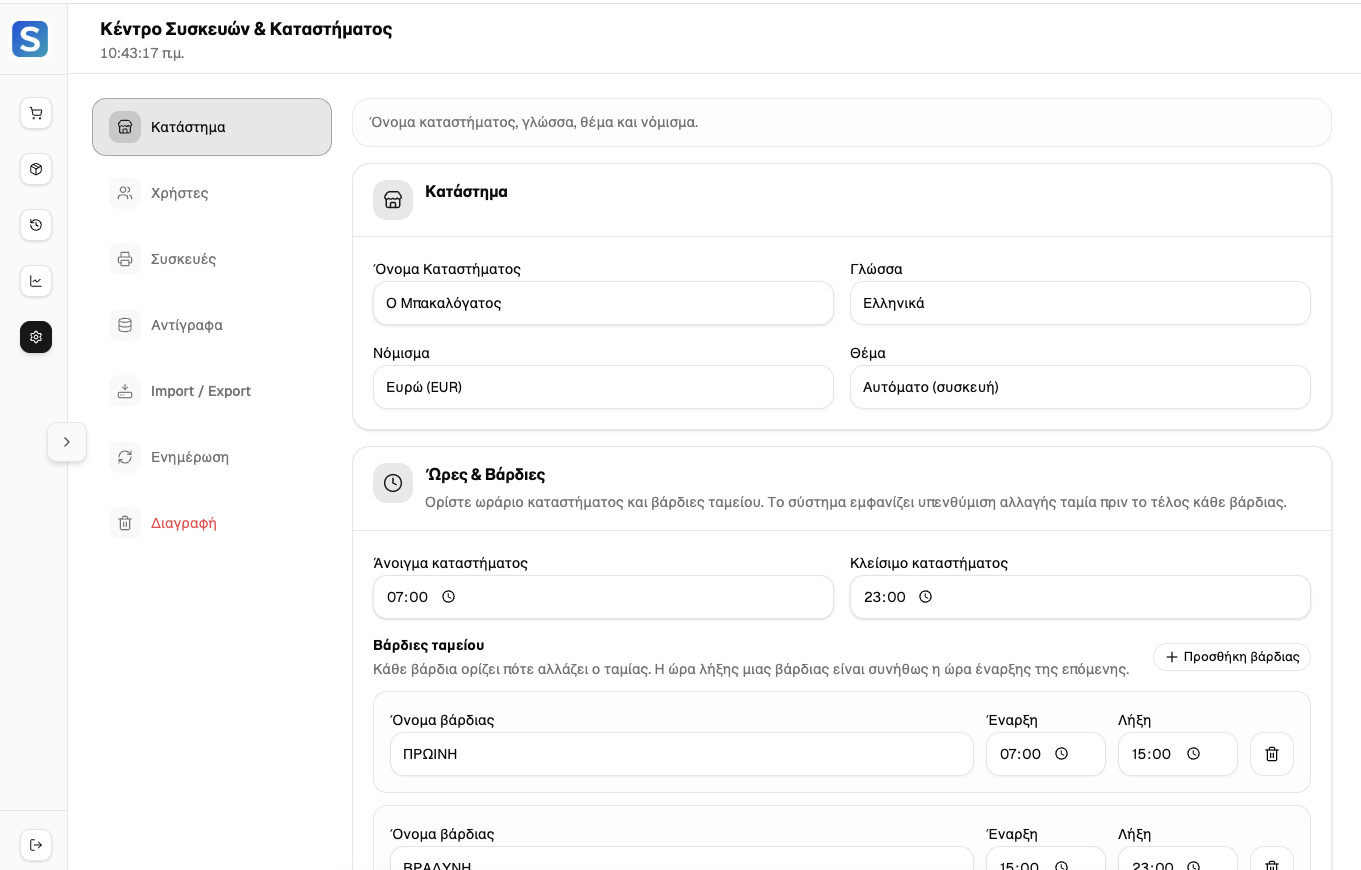Image resolution: width=1361 pixels, height=870 pixels.
Task: Click the Άνοιγμα καταστήματος time field
Action: click(x=603, y=597)
